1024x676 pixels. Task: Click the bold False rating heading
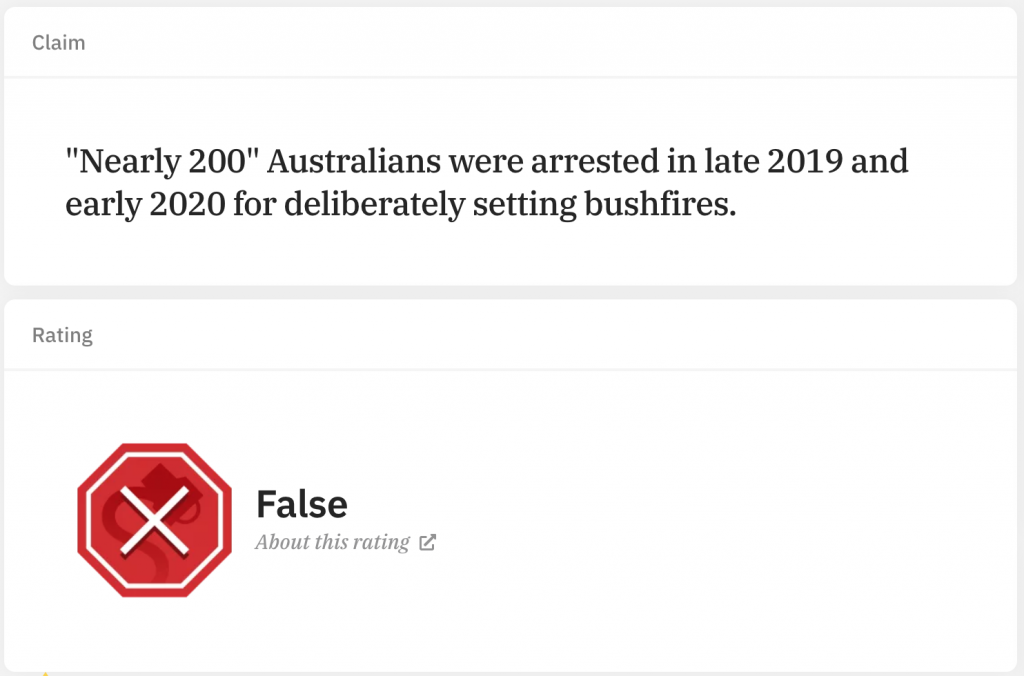[x=301, y=504]
